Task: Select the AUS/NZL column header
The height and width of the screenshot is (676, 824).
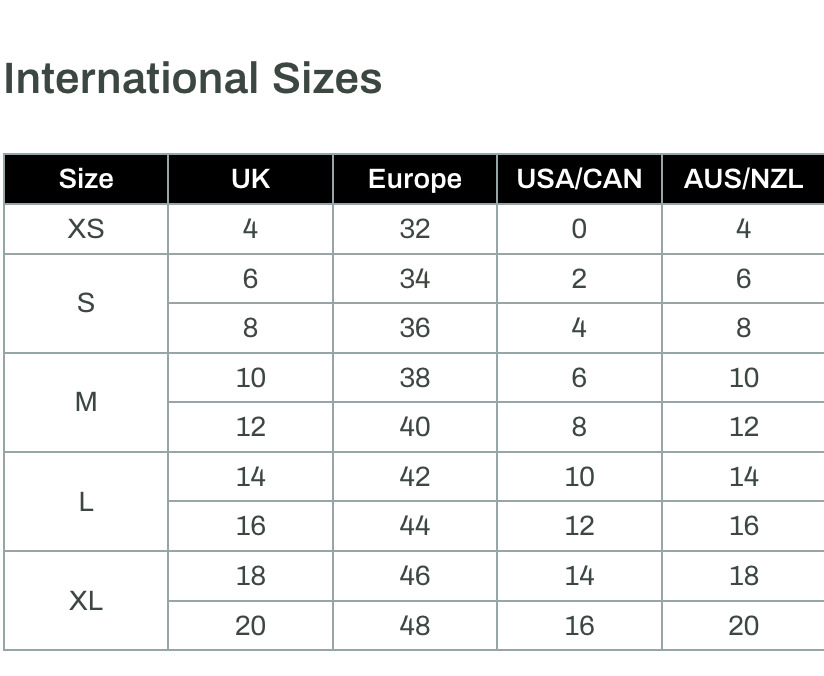Action: pyautogui.click(x=743, y=179)
